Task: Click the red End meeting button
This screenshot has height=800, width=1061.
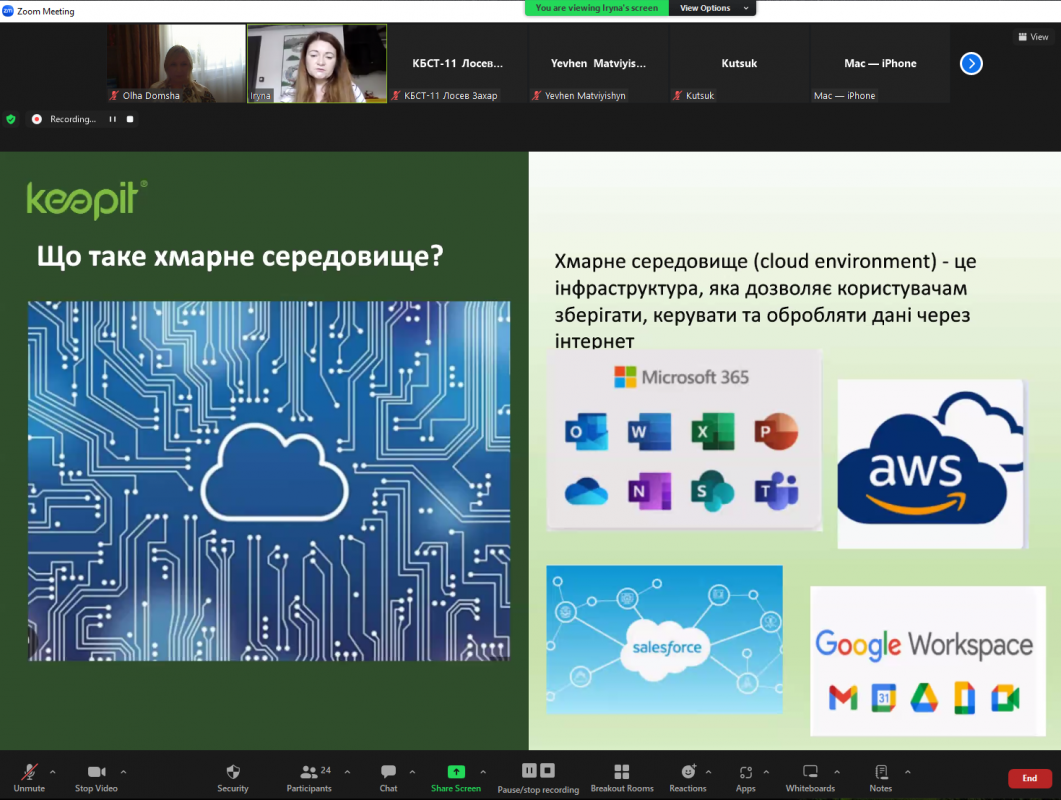Action: (x=1030, y=778)
